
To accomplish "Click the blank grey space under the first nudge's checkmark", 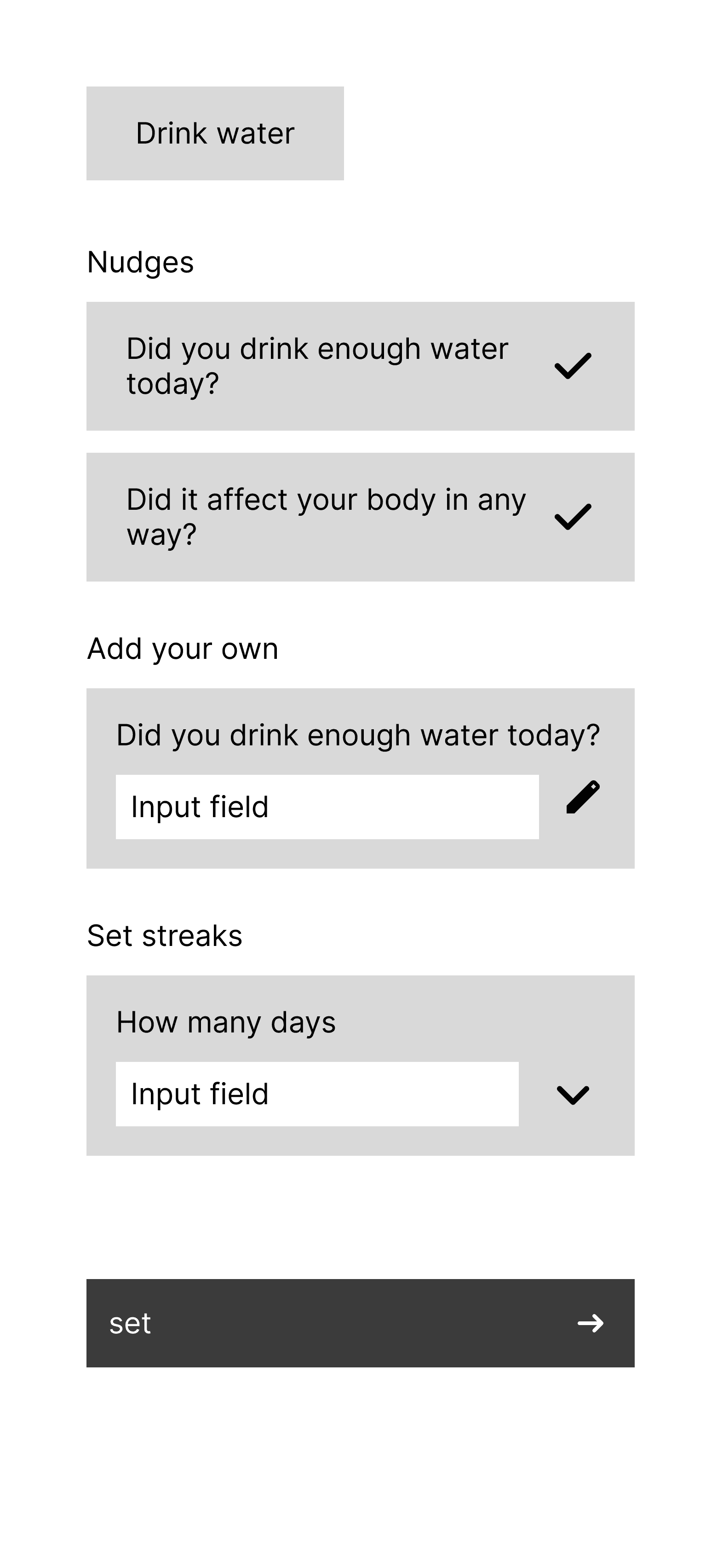I will pos(573,407).
